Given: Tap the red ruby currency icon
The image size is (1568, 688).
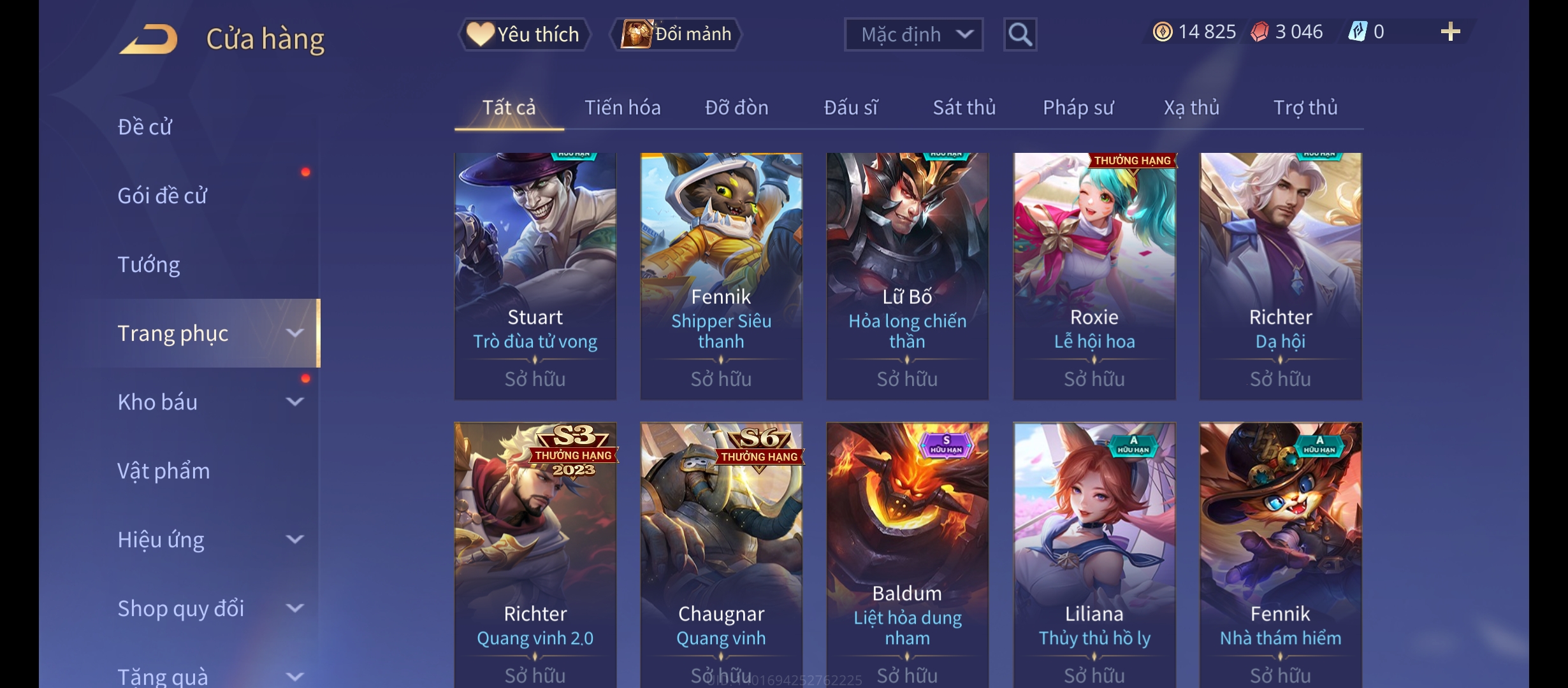Looking at the screenshot, I should click(1259, 32).
